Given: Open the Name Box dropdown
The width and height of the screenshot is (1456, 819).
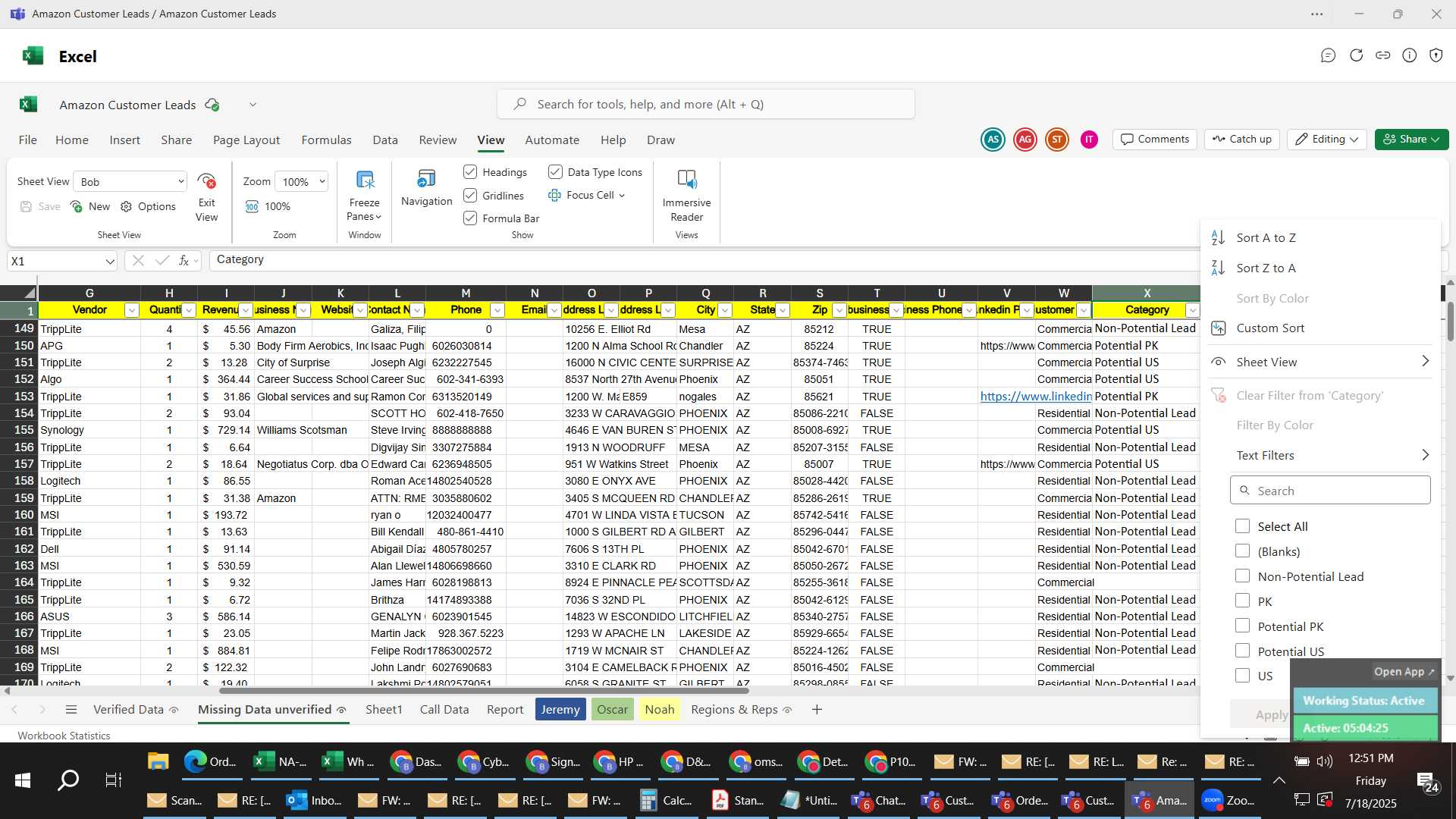Looking at the screenshot, I should pyautogui.click(x=110, y=261).
